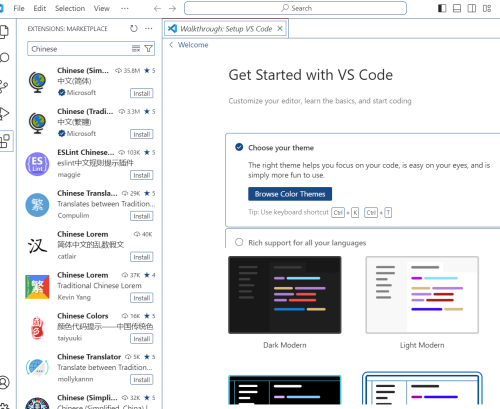Close the Walkthrough: Setup VS Code tab
The image size is (500, 409).
pyautogui.click(x=280, y=29)
